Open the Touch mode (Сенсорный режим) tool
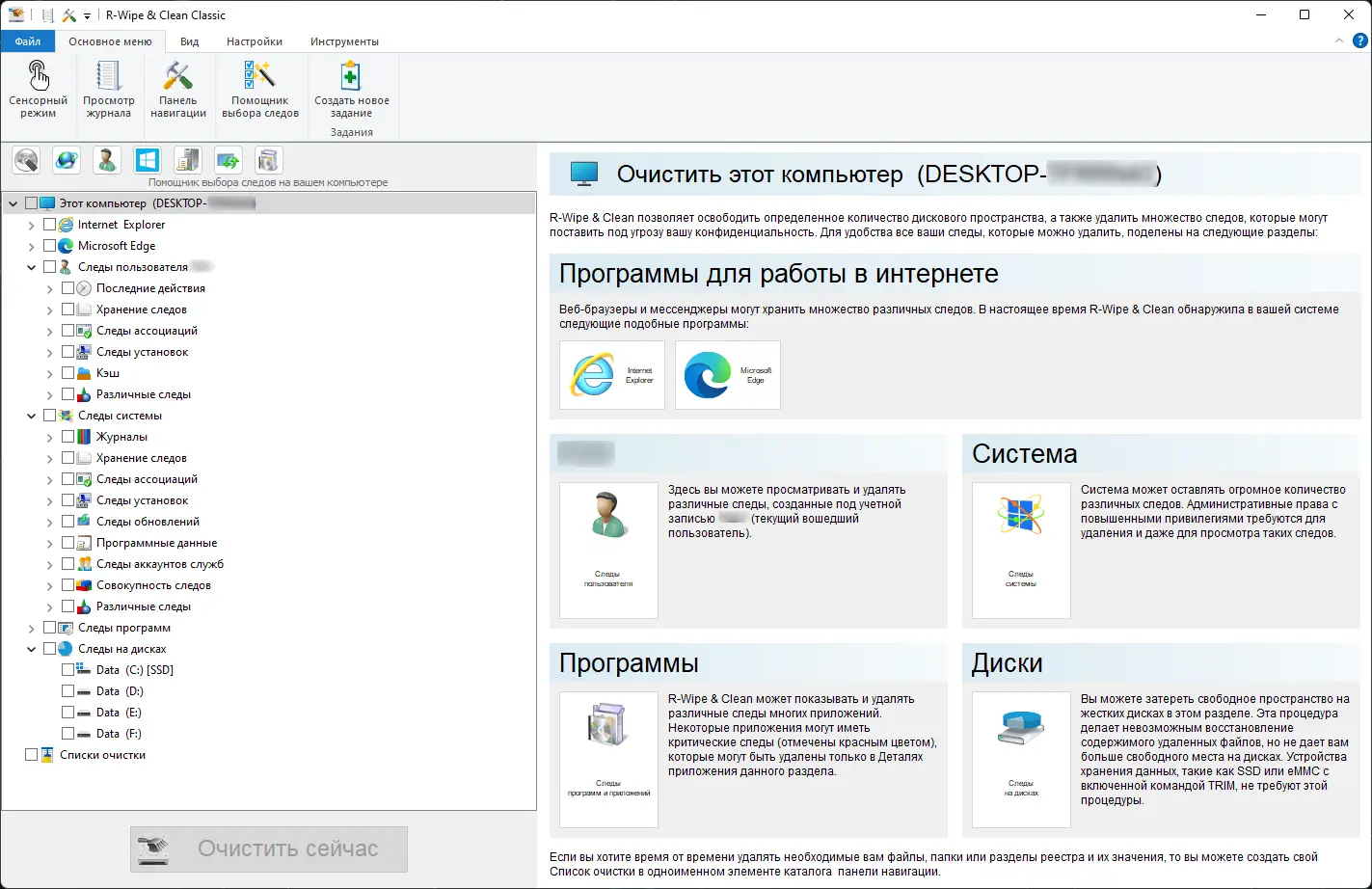This screenshot has width=1372, height=889. click(x=38, y=92)
